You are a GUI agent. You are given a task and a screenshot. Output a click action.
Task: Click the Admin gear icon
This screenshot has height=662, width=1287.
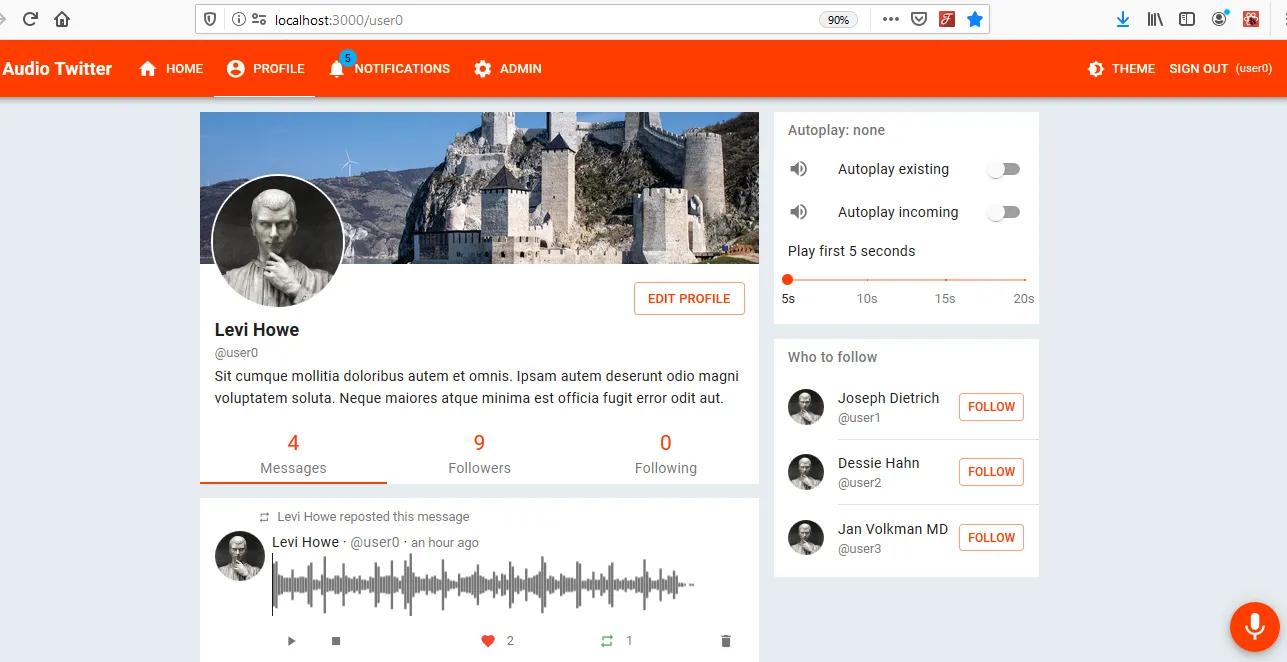[481, 68]
